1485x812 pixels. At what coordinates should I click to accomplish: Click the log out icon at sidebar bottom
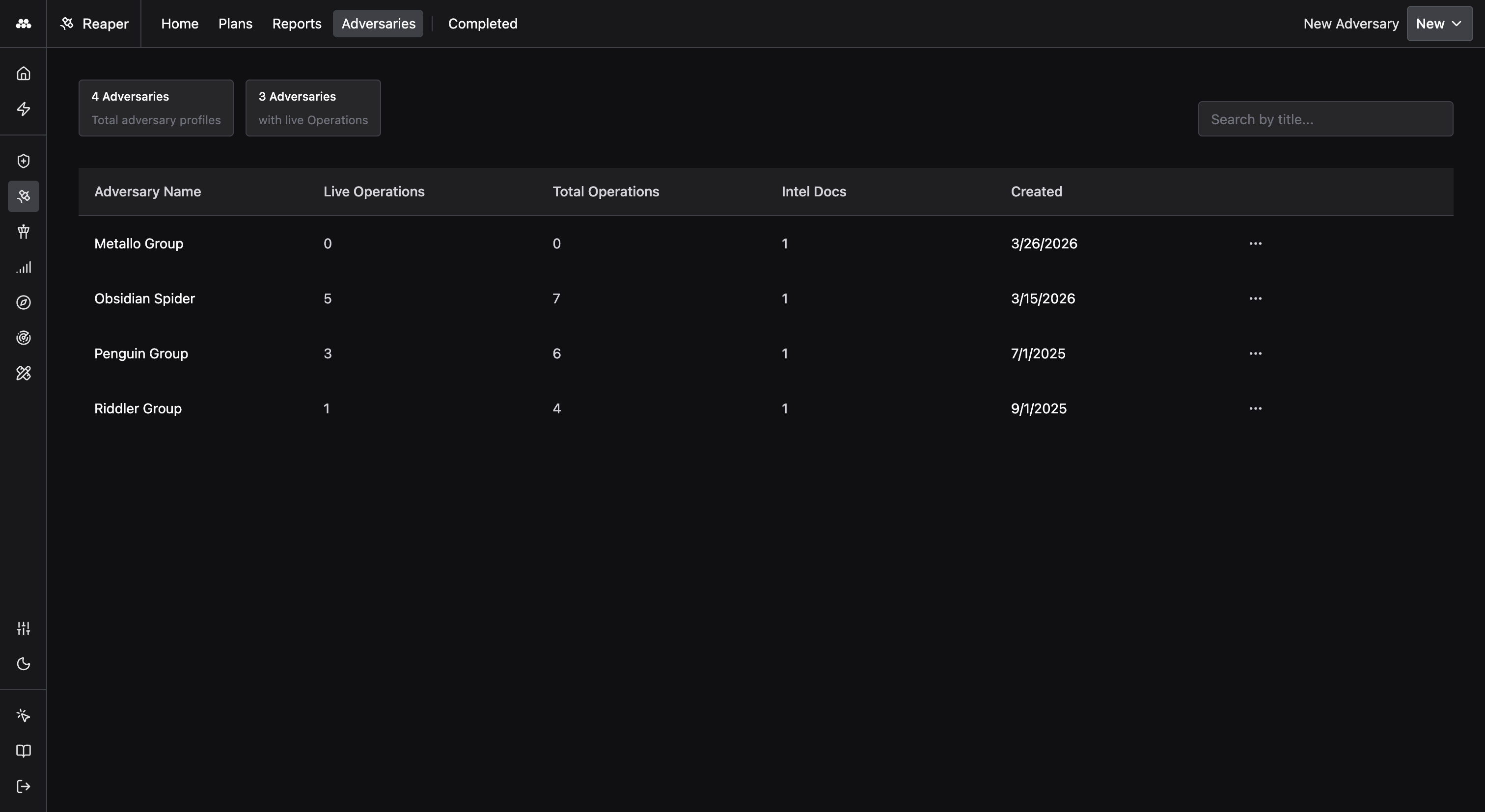pos(23,786)
